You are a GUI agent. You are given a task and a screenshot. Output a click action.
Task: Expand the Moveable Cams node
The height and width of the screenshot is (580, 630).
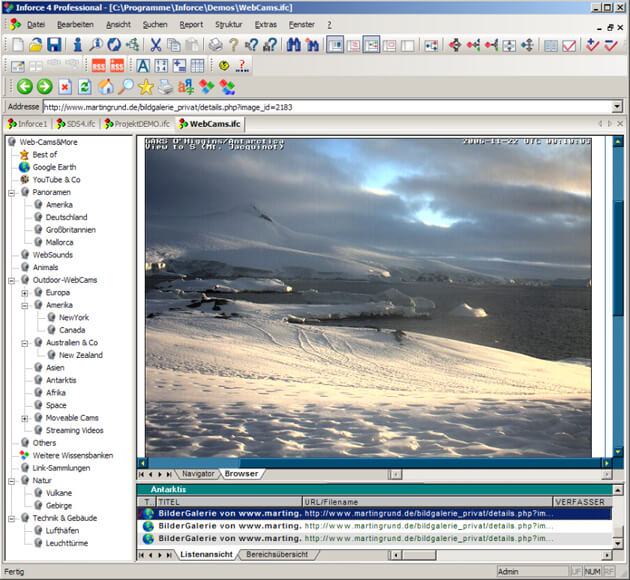point(24,418)
